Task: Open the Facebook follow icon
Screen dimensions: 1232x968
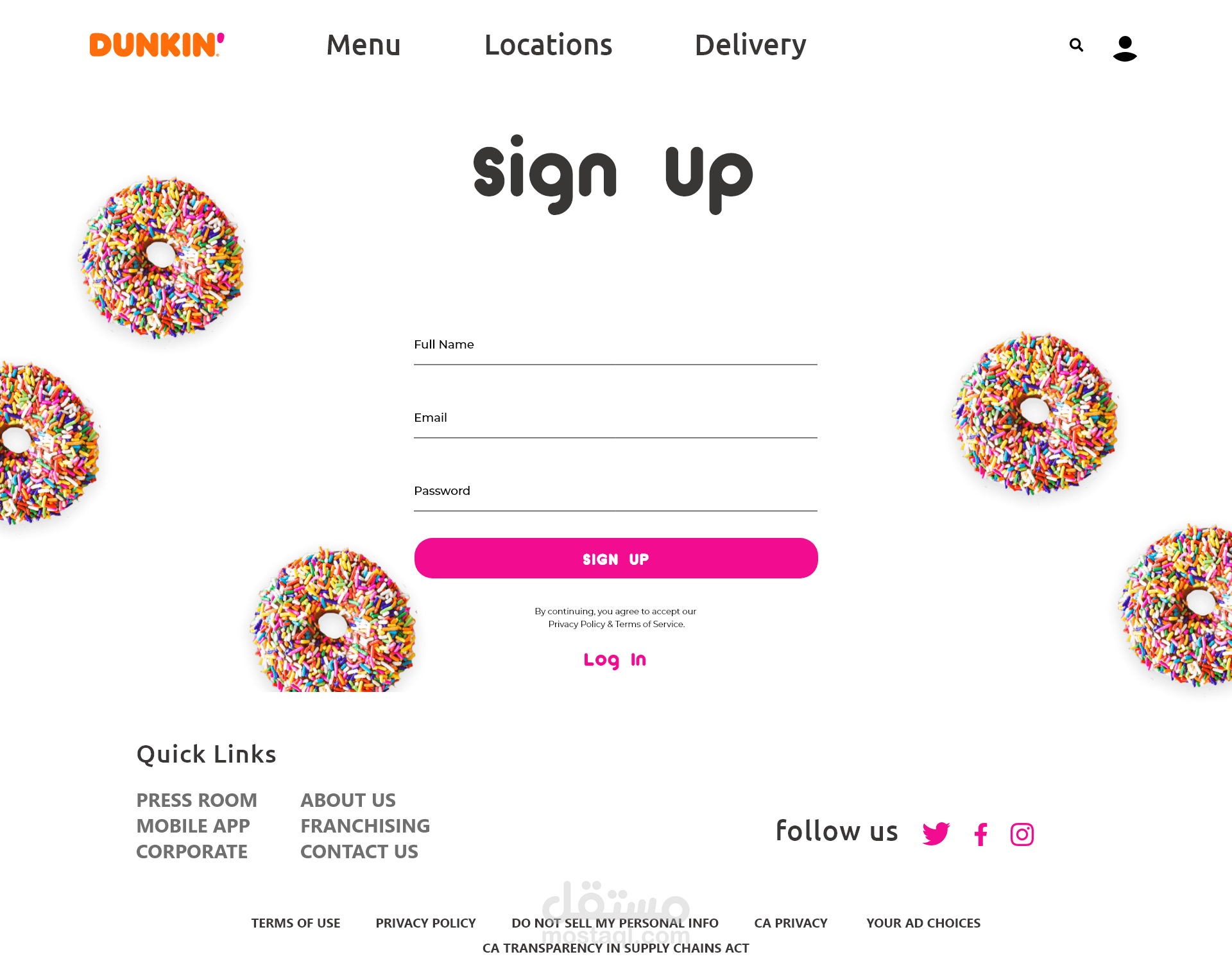Action: coord(980,834)
